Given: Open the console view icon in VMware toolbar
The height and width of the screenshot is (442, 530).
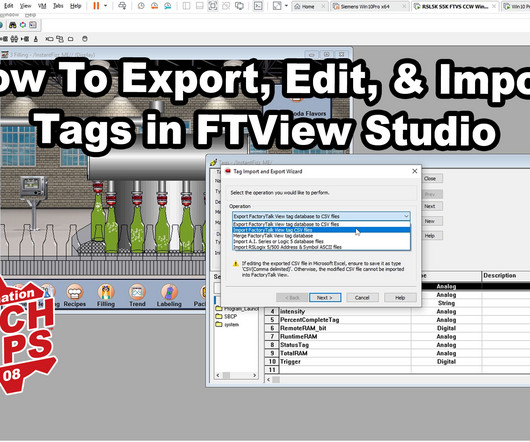Looking at the screenshot, I should pyautogui.click(x=258, y=6).
